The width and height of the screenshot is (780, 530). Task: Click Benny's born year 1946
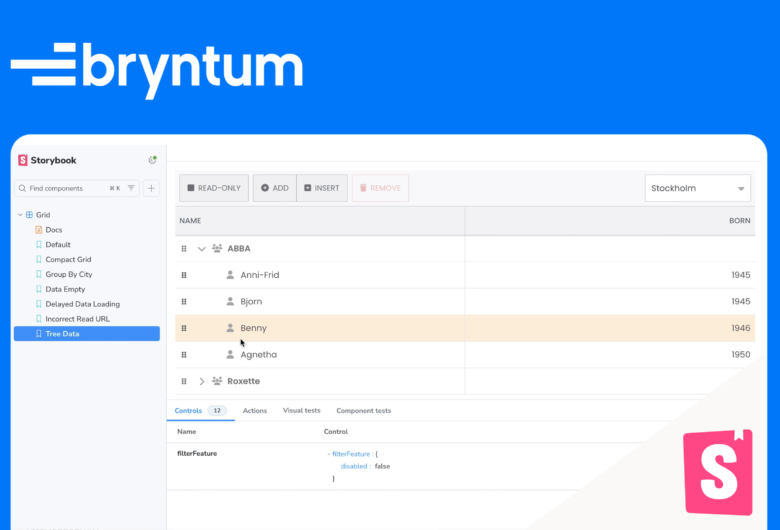pos(741,328)
